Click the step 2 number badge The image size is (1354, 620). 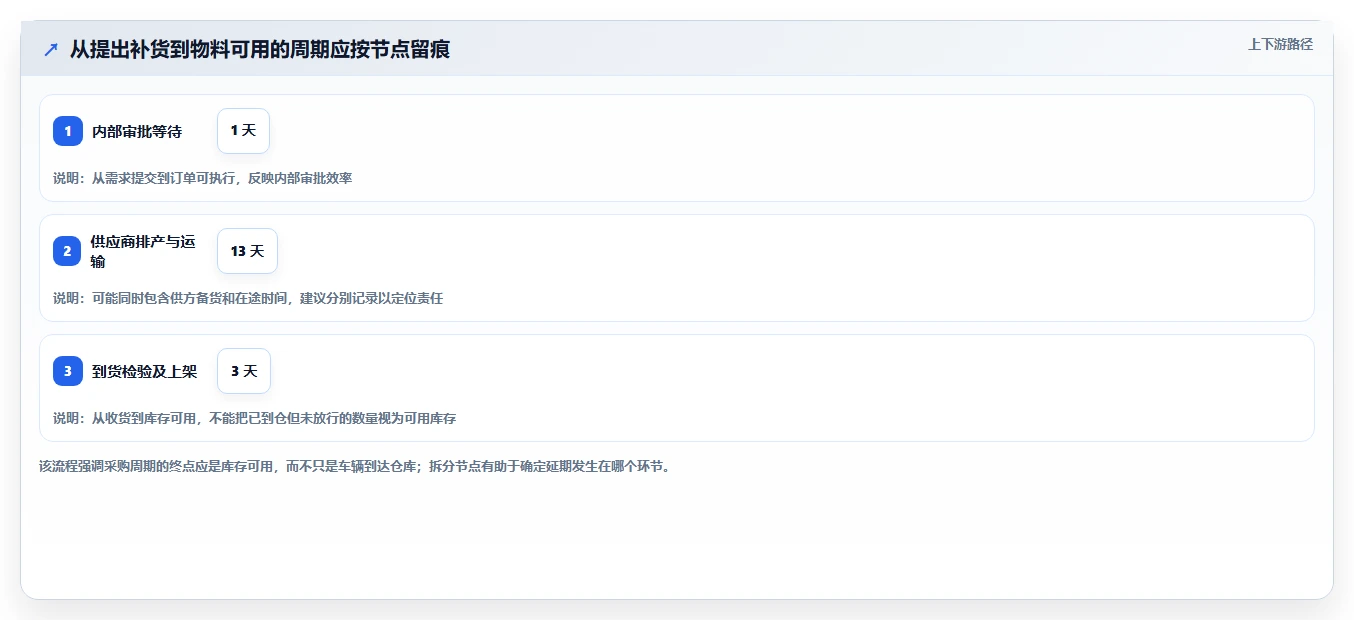(x=68, y=251)
